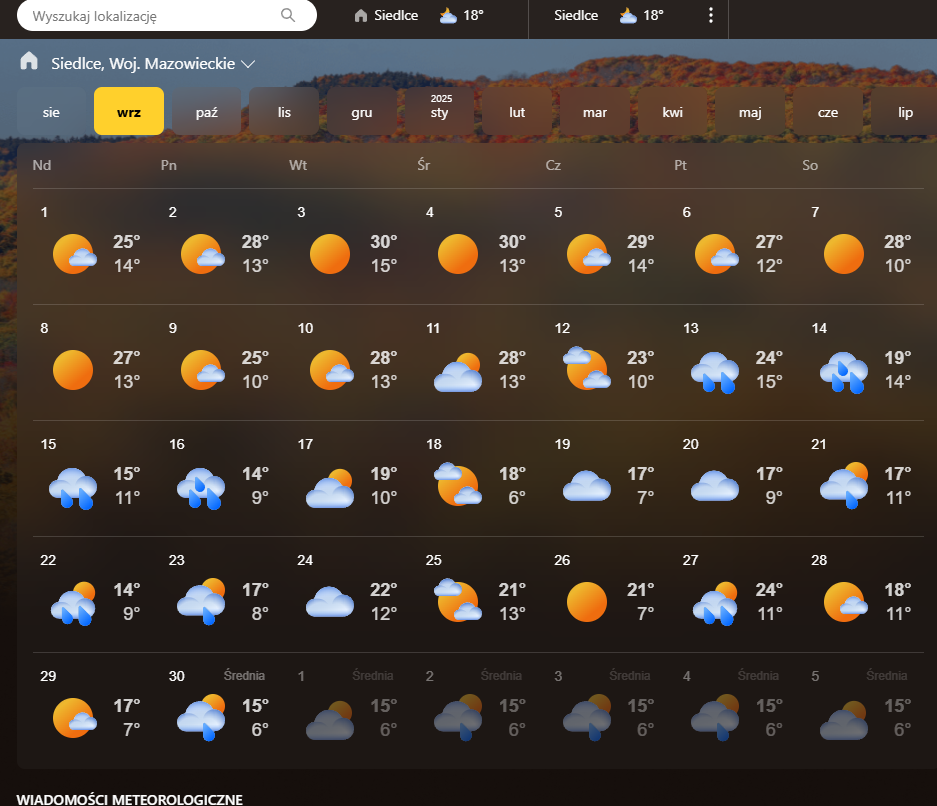This screenshot has width=937, height=806.
Task: Open the 2025 sty month tab
Action: pyautogui.click(x=439, y=111)
